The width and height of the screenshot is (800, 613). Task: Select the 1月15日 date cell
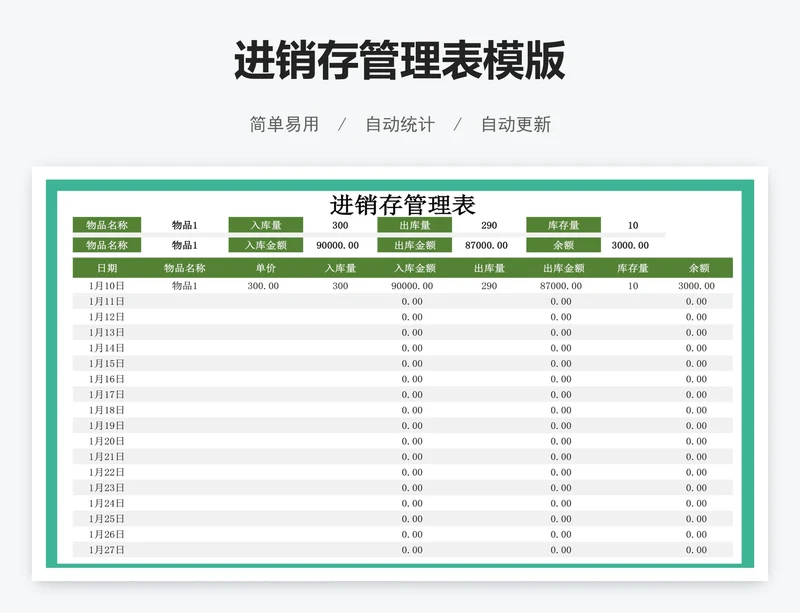coord(107,363)
